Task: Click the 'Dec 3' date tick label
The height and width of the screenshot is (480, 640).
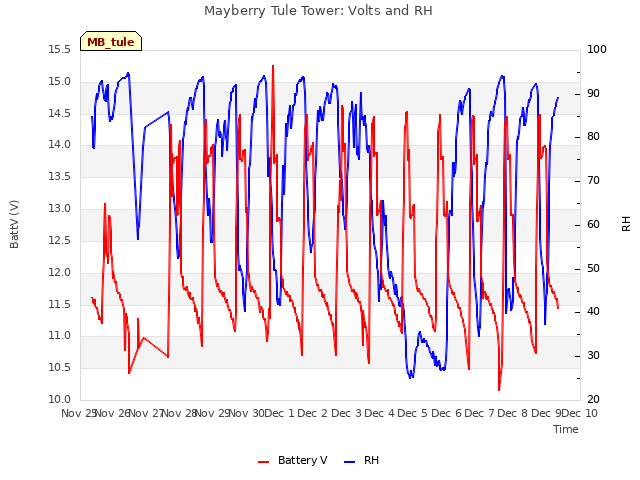Action: (x=346, y=413)
